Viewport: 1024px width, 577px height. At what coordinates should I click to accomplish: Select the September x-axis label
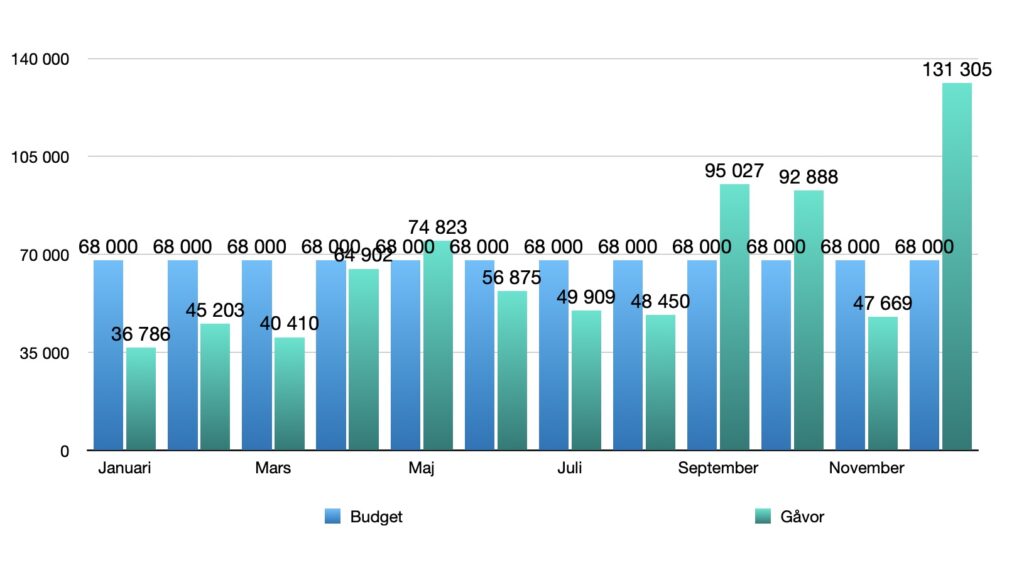point(718,468)
